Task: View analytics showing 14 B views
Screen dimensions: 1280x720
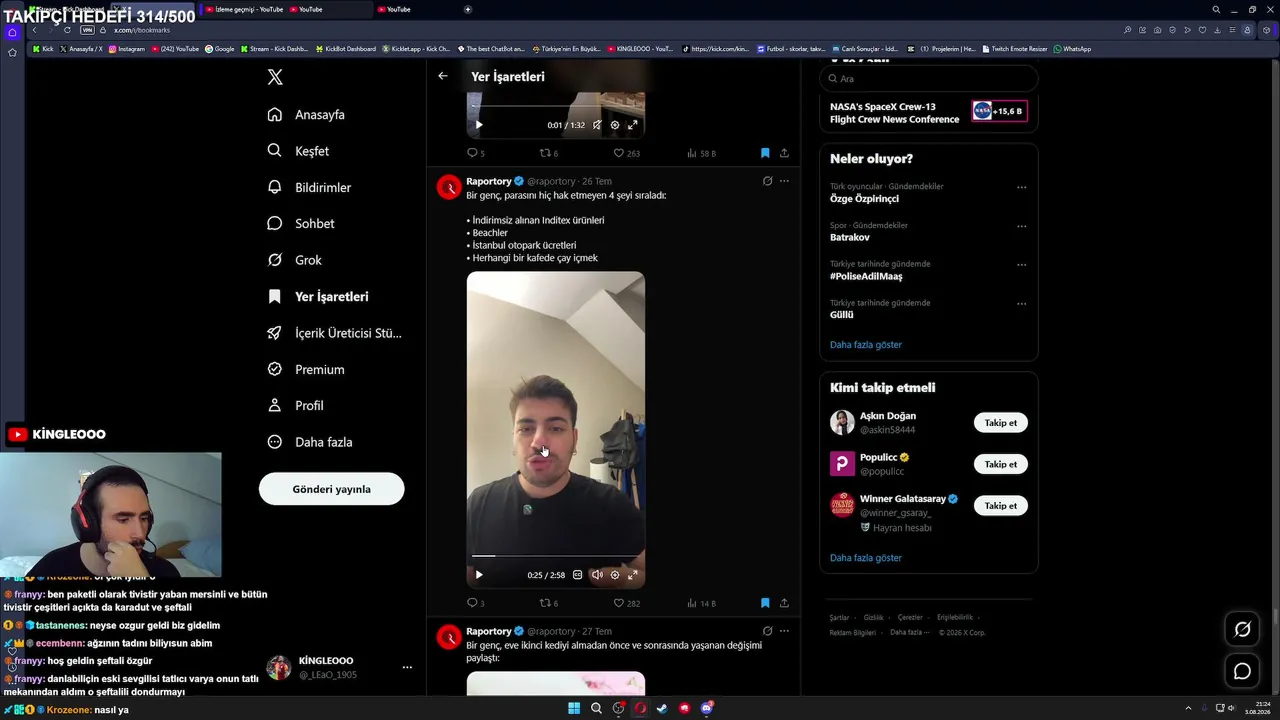Action: tap(701, 603)
